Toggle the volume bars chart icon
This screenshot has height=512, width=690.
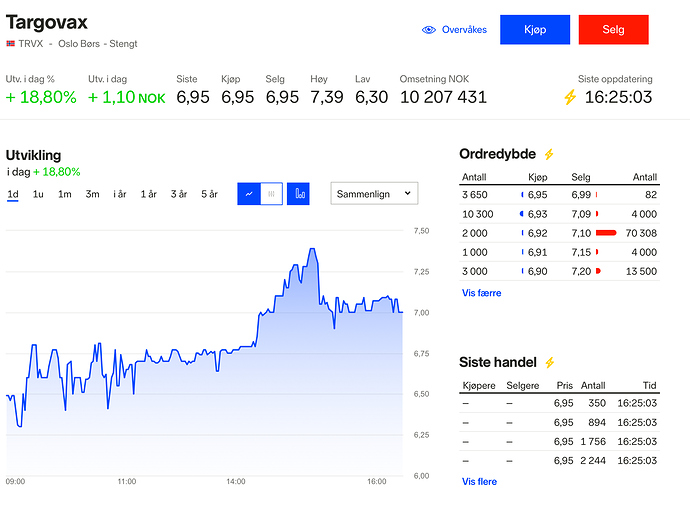pyautogui.click(x=298, y=194)
